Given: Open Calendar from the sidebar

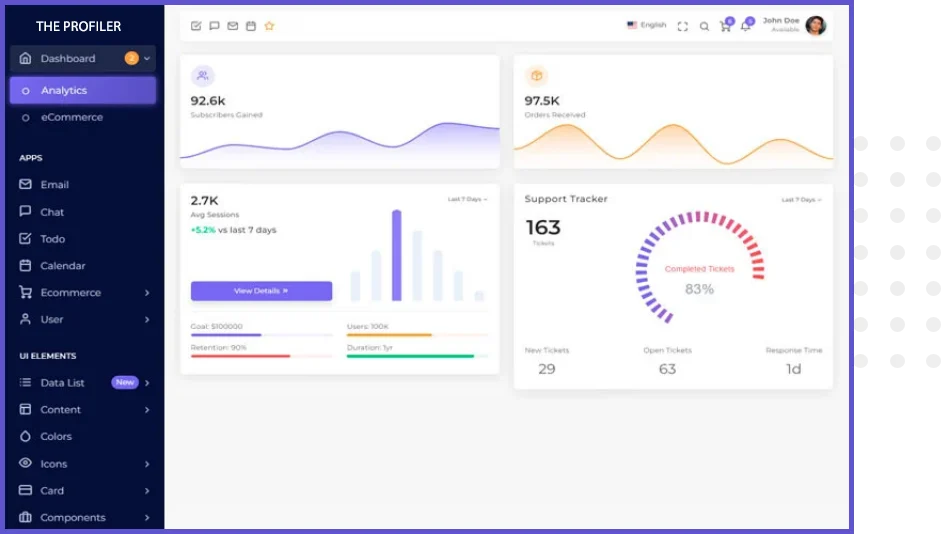Looking at the screenshot, I should click(62, 266).
